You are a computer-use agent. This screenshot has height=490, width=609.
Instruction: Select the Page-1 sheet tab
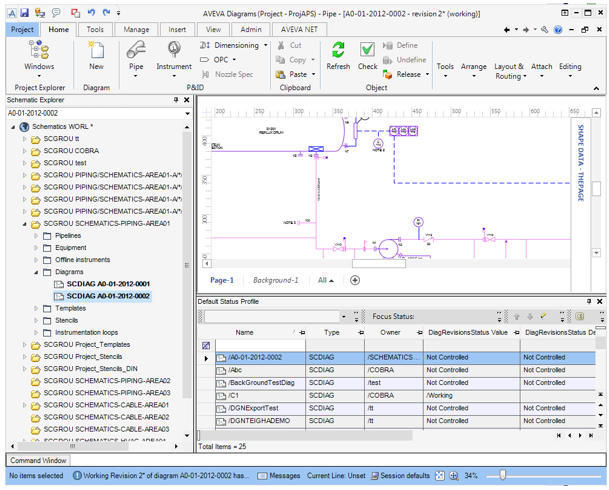(222, 280)
